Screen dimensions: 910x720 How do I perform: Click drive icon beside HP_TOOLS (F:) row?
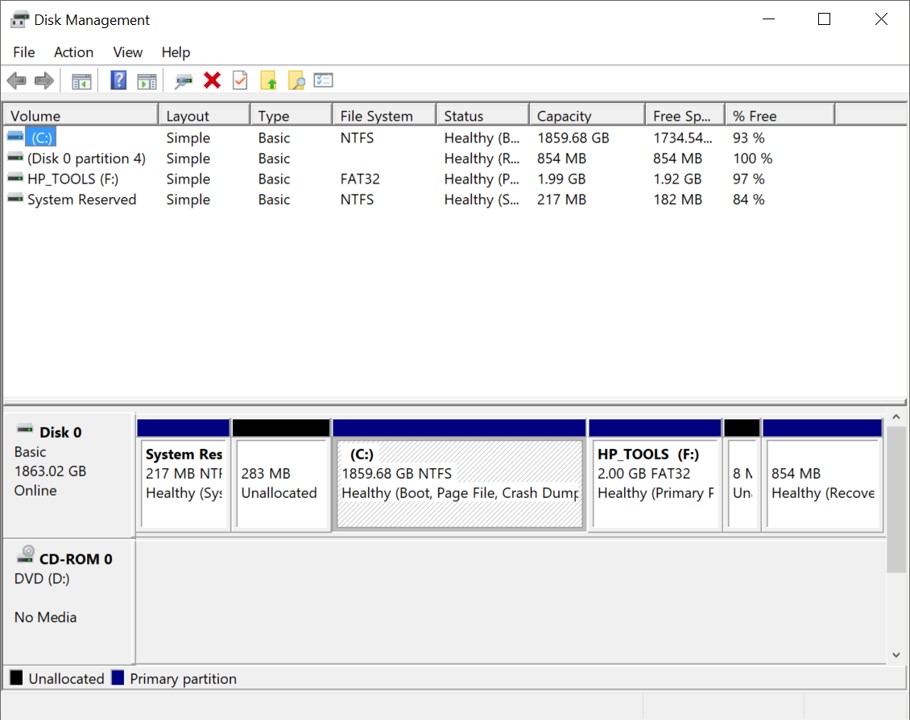click(x=15, y=178)
